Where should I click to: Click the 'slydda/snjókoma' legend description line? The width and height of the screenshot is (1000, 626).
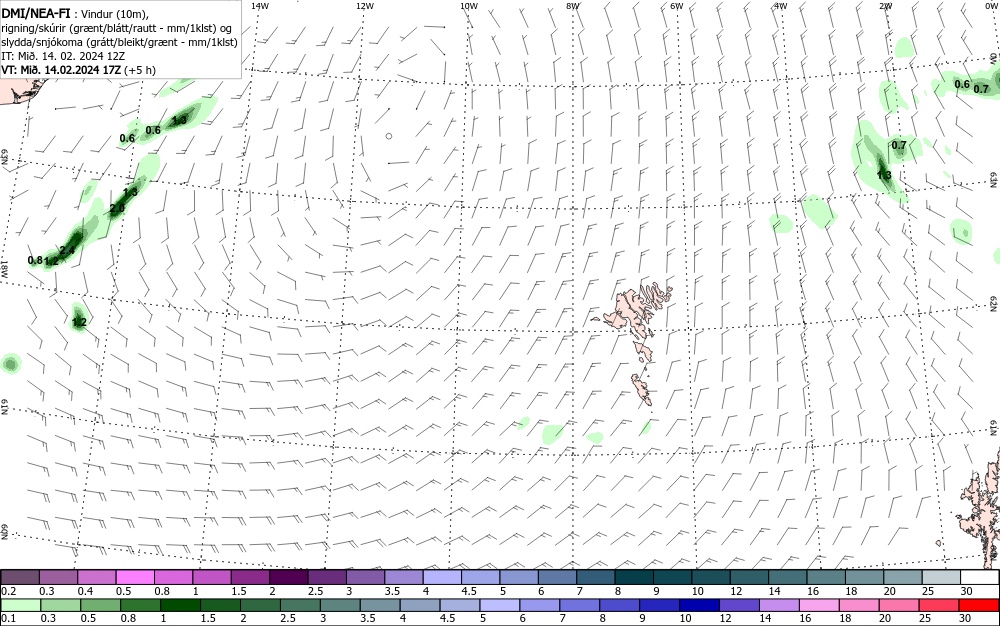(x=120, y=42)
